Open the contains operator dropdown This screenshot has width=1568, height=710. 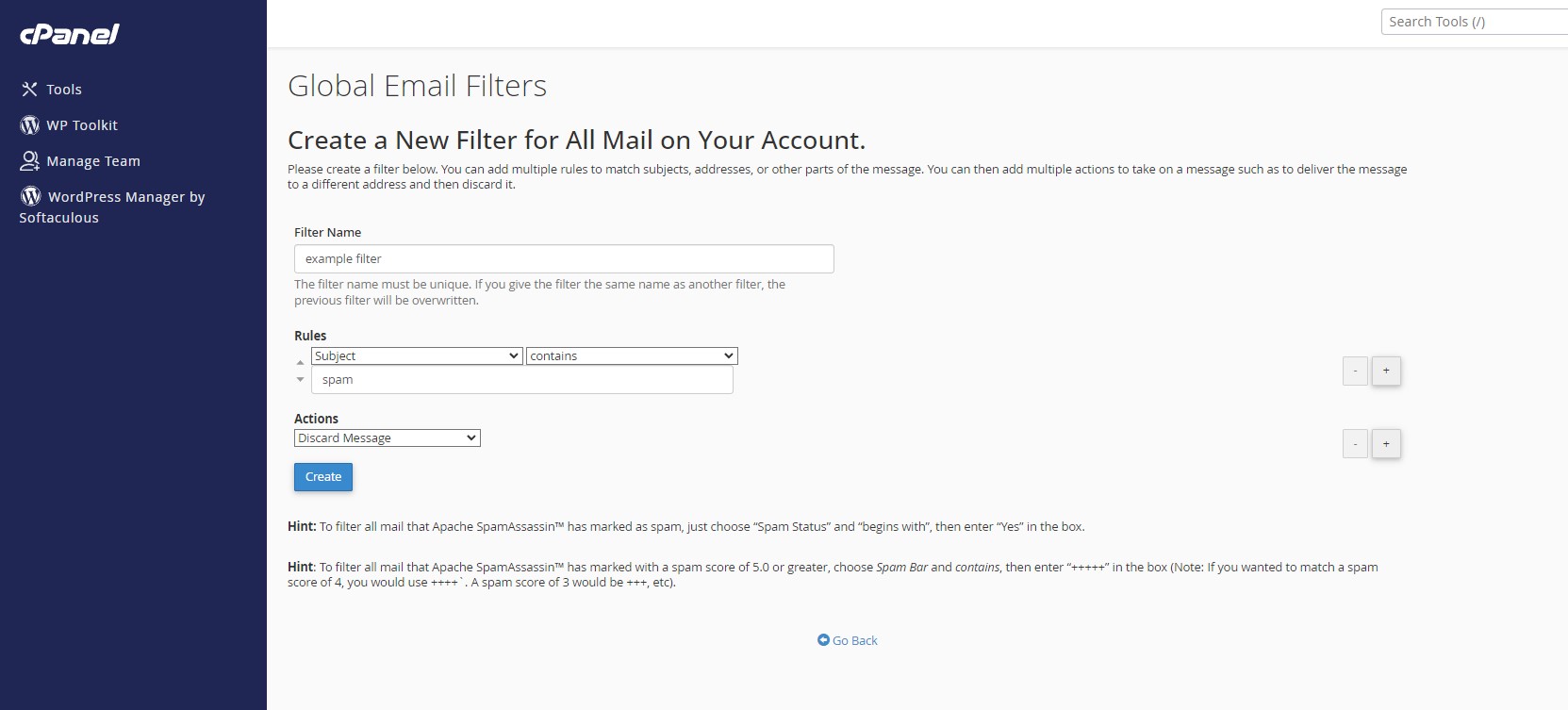coord(632,355)
